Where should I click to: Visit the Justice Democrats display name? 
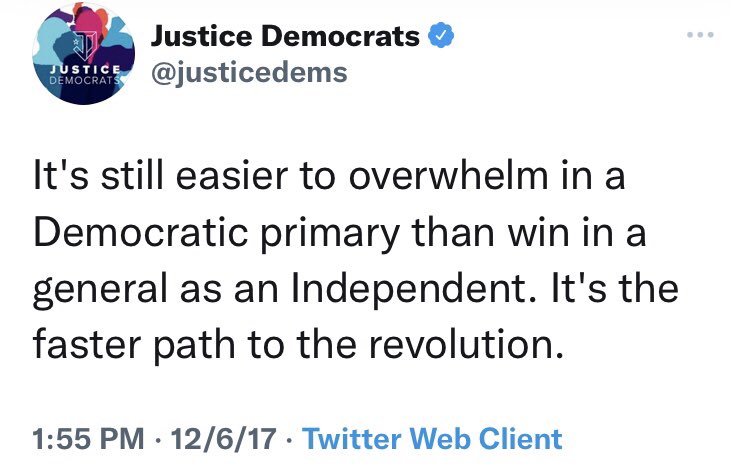pos(285,38)
